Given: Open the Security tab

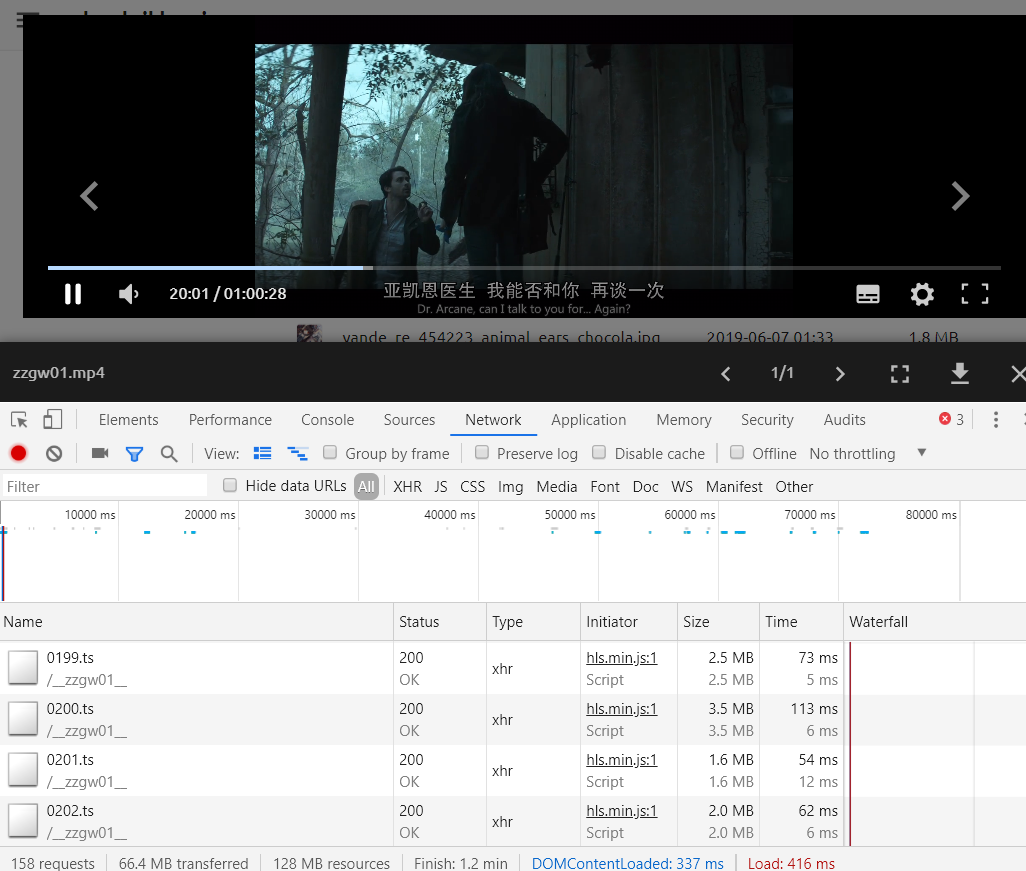Looking at the screenshot, I should tap(767, 419).
